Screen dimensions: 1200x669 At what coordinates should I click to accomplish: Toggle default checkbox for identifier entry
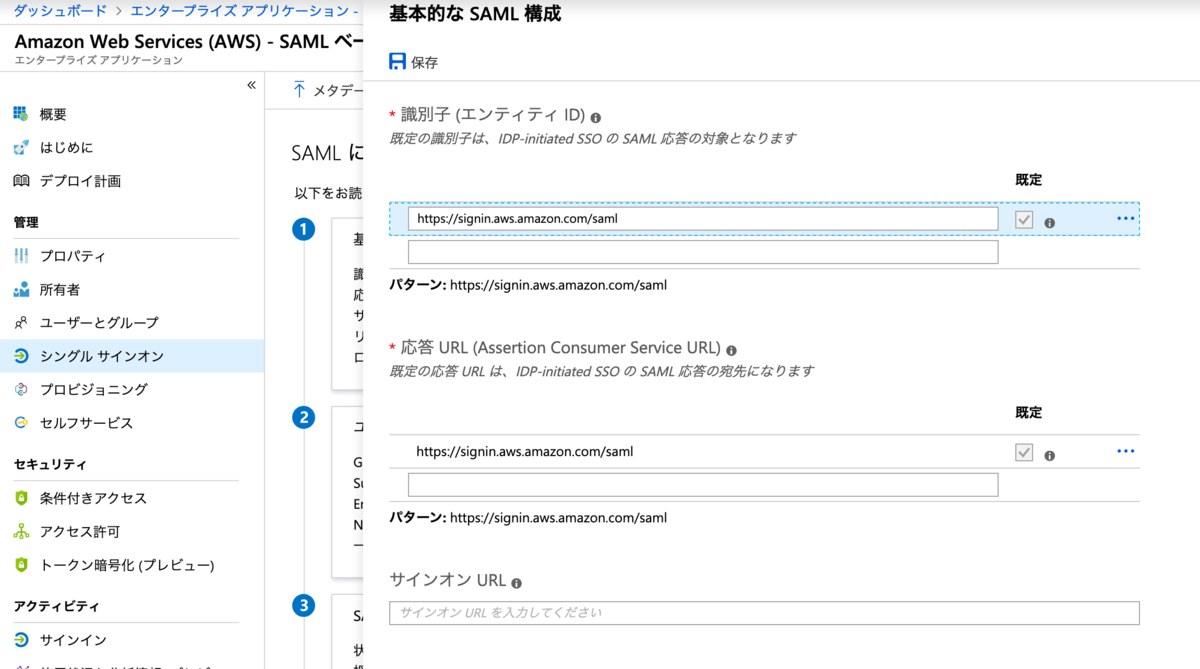click(x=1023, y=220)
